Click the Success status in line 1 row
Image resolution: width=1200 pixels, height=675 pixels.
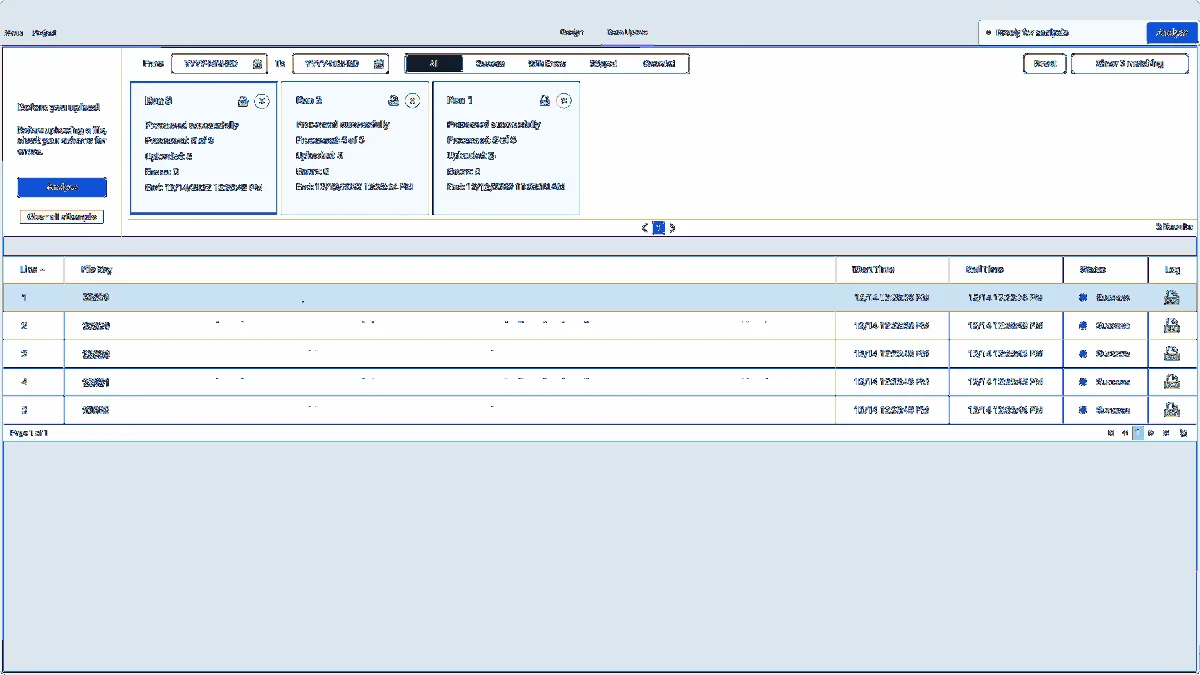[1105, 297]
